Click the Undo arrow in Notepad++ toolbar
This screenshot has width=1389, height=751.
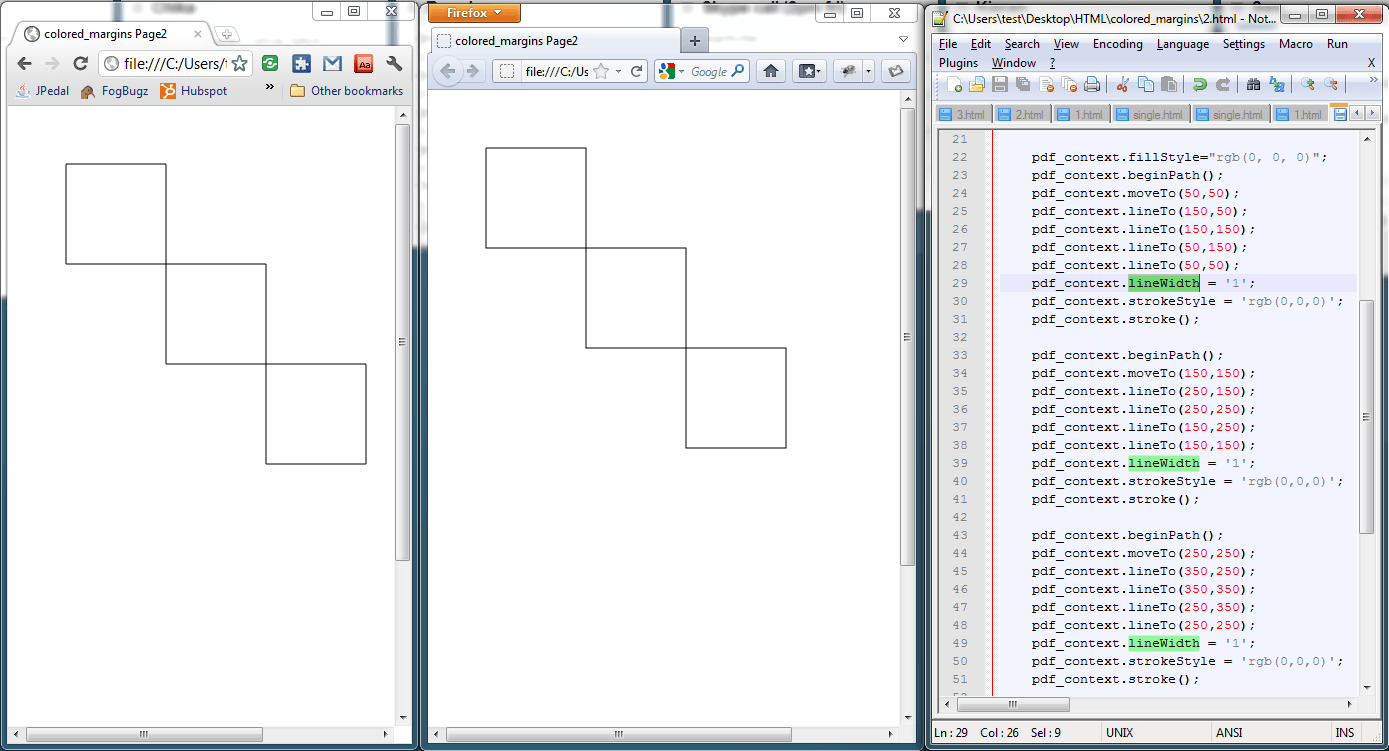pos(1200,85)
